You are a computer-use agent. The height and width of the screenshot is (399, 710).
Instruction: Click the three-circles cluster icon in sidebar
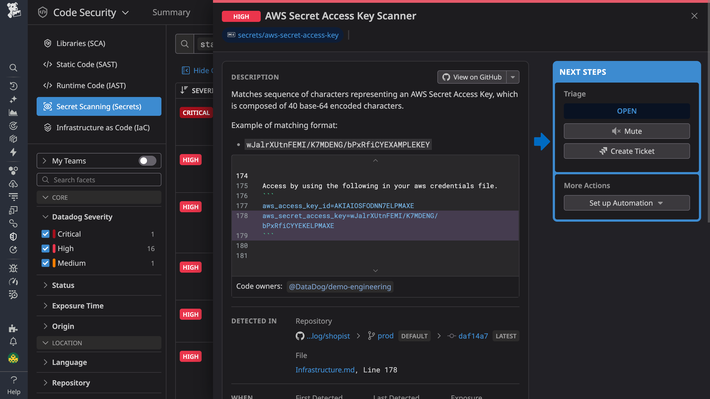point(13,170)
